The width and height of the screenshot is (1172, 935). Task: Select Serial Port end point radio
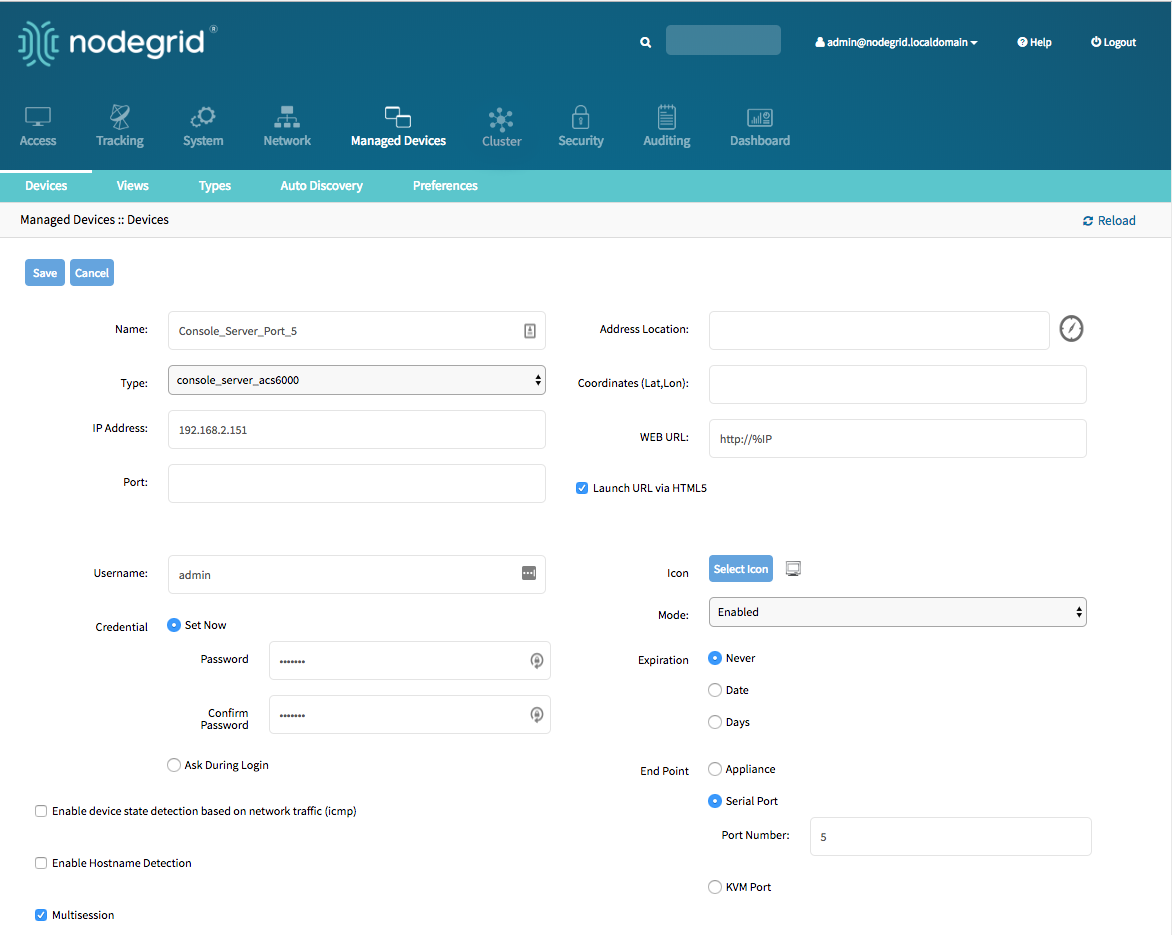(715, 801)
